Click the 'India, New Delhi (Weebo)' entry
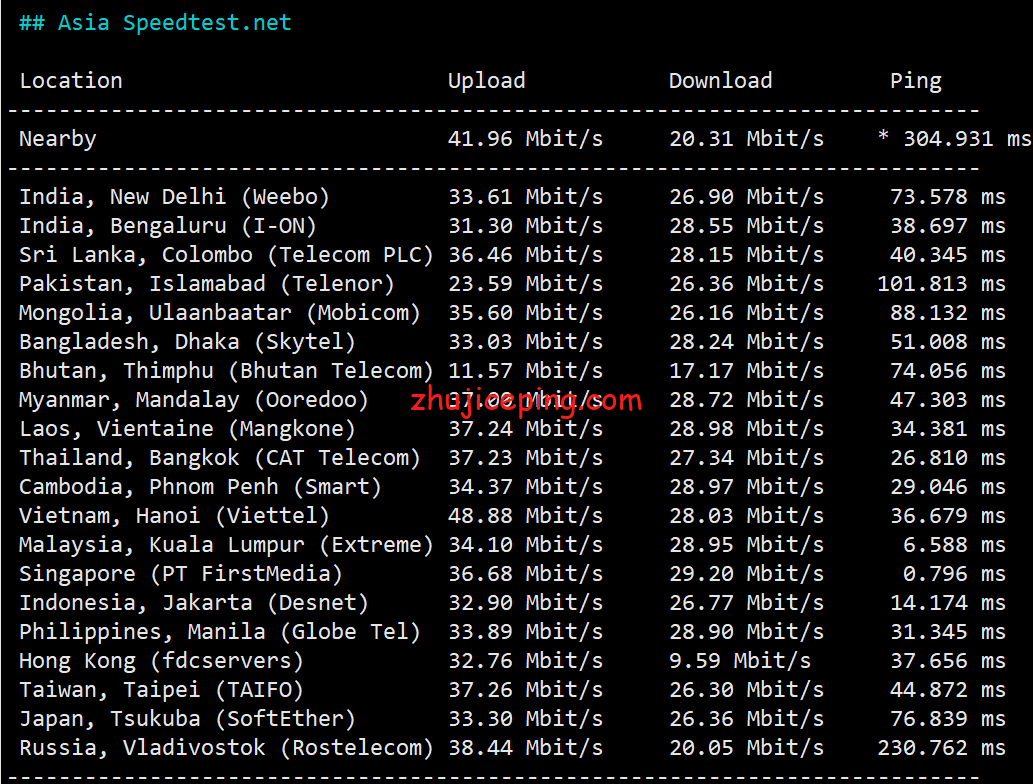Image resolution: width=1033 pixels, height=784 pixels. point(174,197)
